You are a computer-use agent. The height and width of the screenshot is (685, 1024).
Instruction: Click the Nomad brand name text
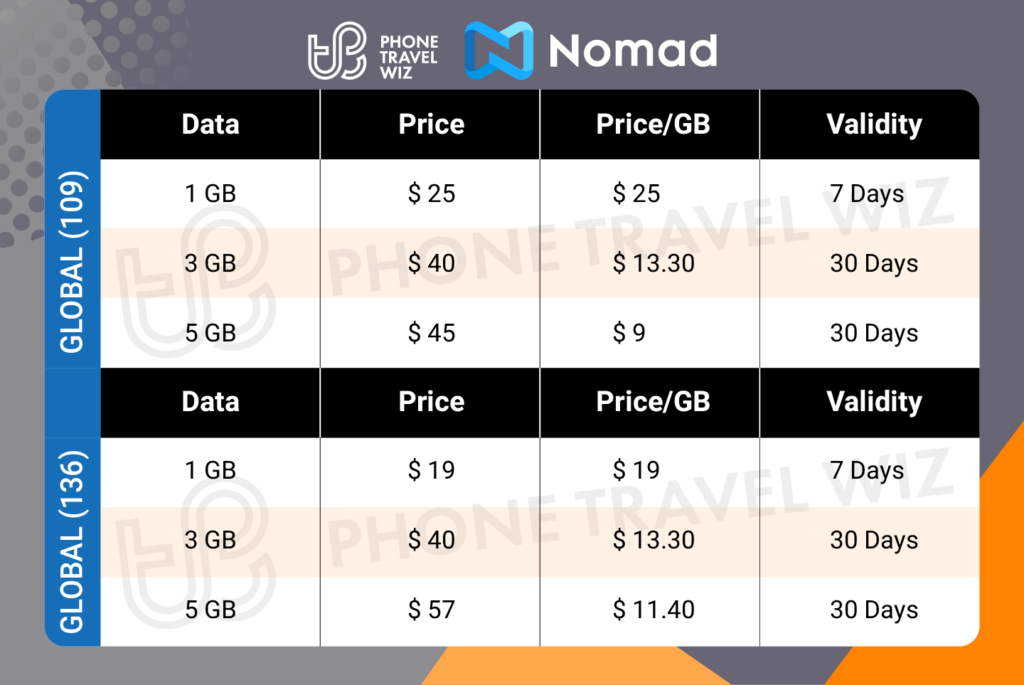tap(632, 50)
